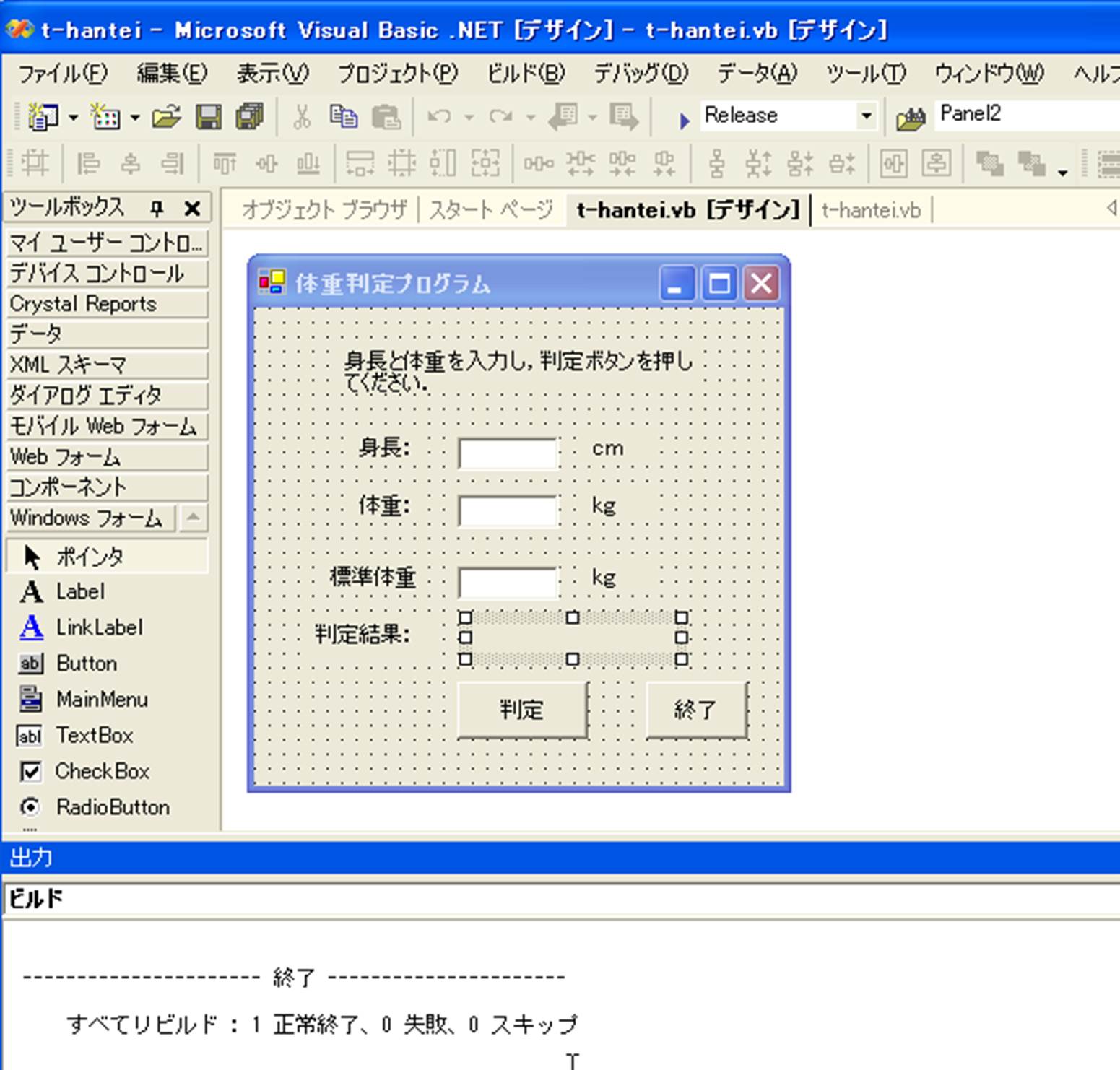Select the RadioButton control in toolbox
This screenshot has width=1120, height=1070.
tap(112, 807)
